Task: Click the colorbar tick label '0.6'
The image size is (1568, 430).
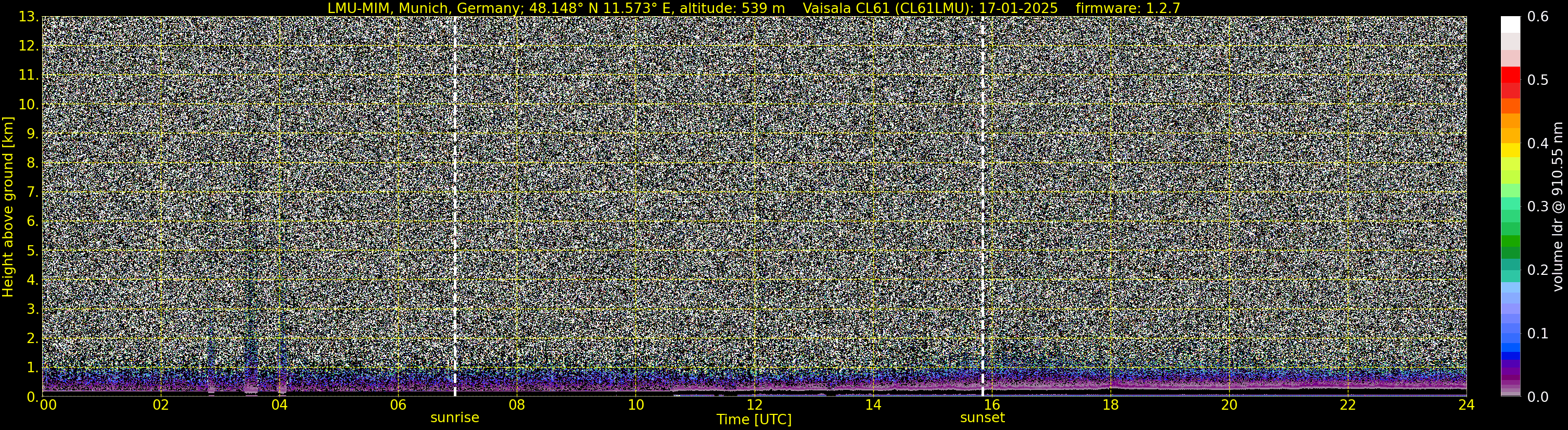Action: pos(1538,17)
